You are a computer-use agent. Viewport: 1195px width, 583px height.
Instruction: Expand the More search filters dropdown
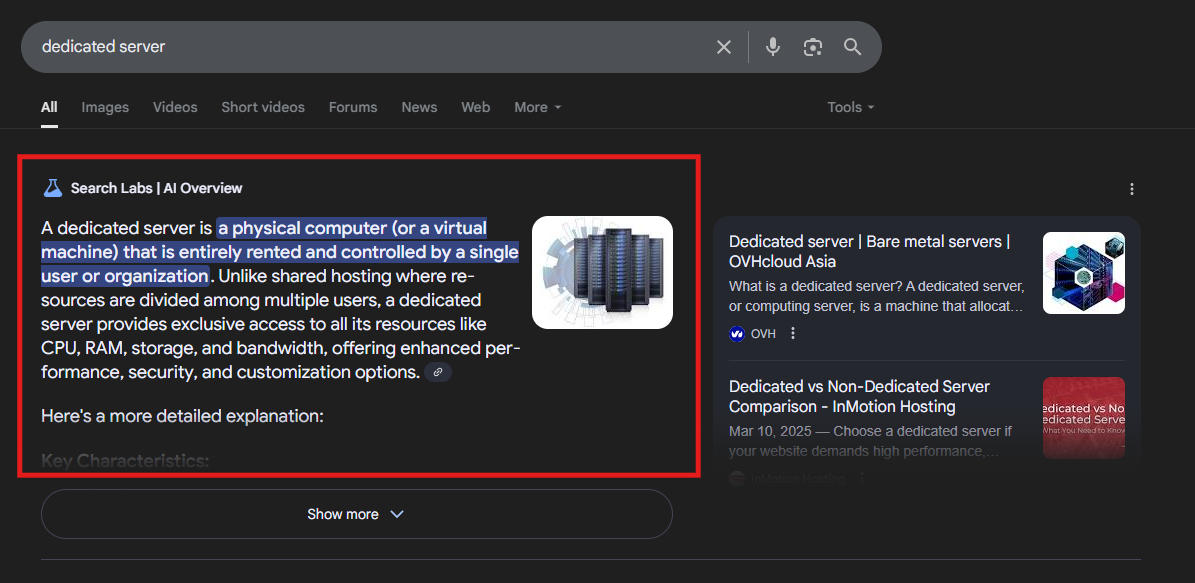(537, 107)
